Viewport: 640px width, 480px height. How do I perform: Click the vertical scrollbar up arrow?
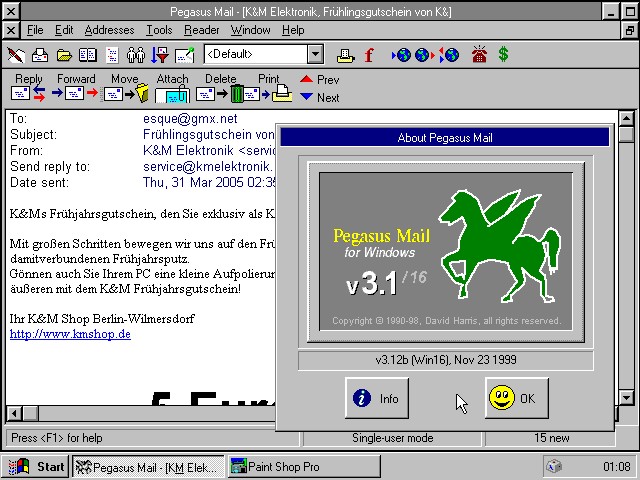[626, 118]
